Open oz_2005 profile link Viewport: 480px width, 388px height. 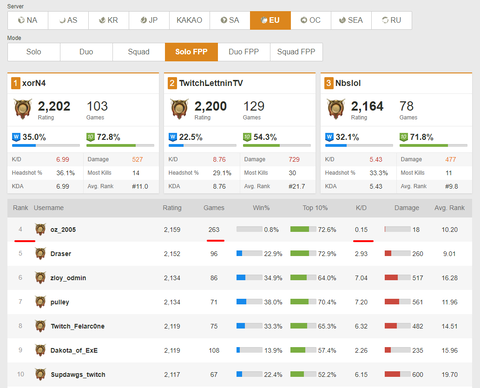tap(63, 230)
